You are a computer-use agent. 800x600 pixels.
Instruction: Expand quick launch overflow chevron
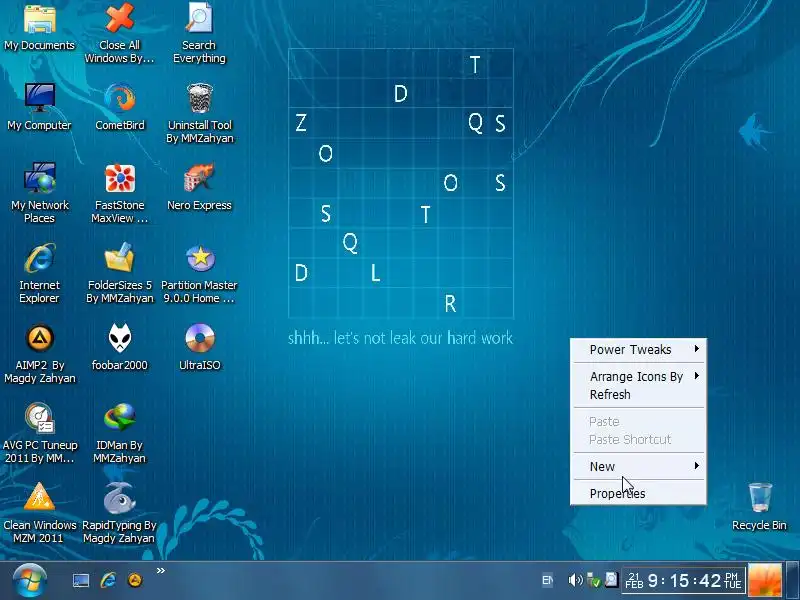[161, 570]
